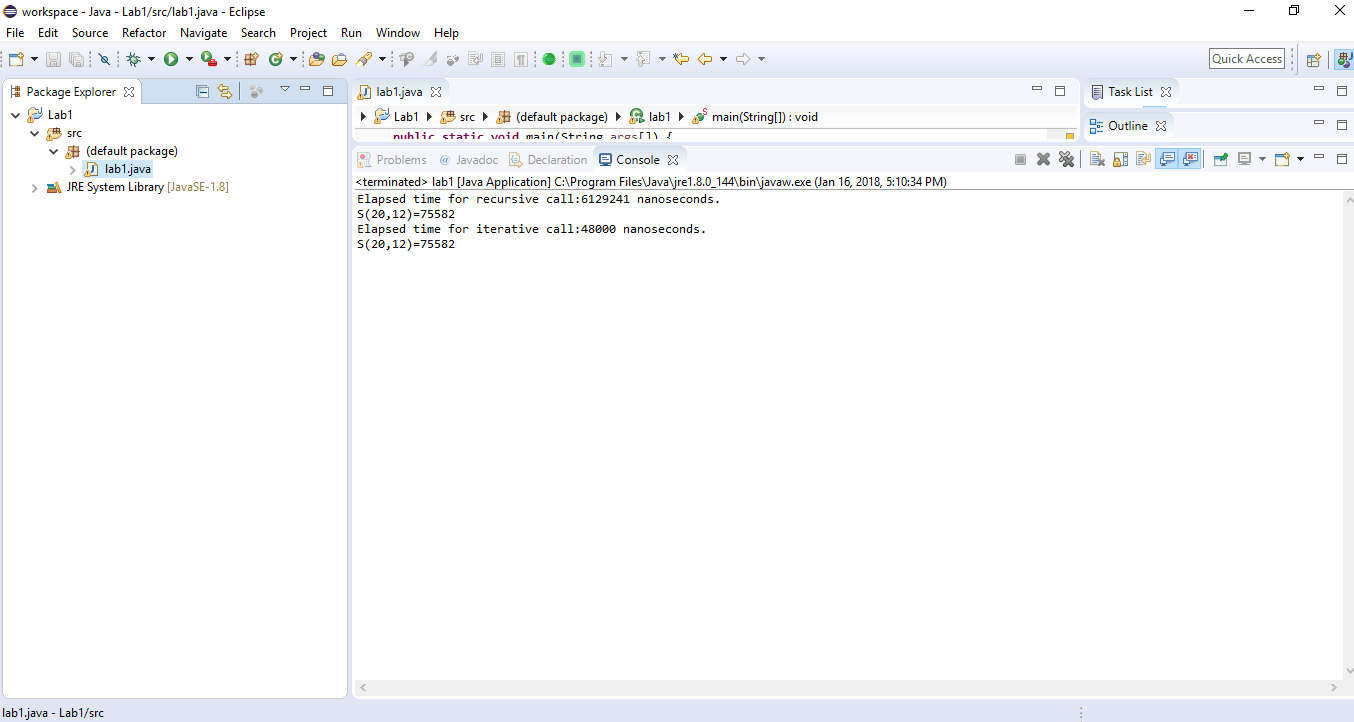Image resolution: width=1354 pixels, height=722 pixels.
Task: Click the Pin Console icon
Action: pyautogui.click(x=1220, y=159)
